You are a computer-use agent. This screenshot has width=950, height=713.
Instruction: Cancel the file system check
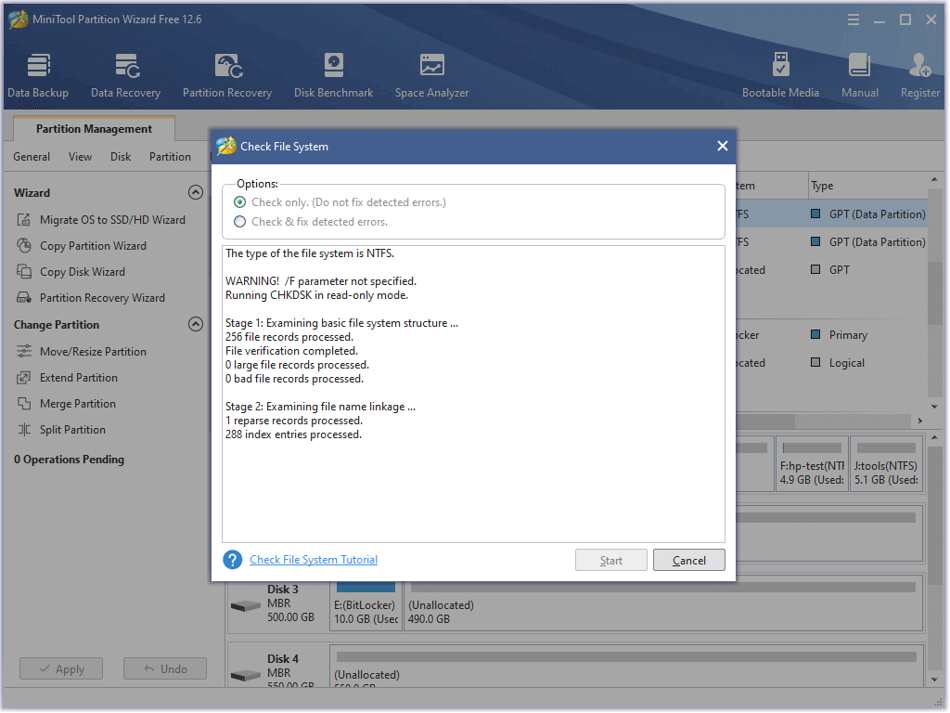(x=689, y=560)
